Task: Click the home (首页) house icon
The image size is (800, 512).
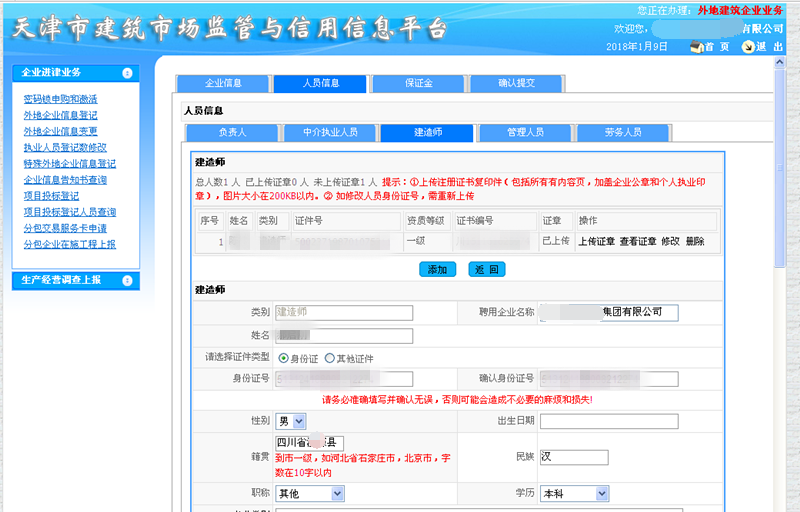Action: coord(697,47)
